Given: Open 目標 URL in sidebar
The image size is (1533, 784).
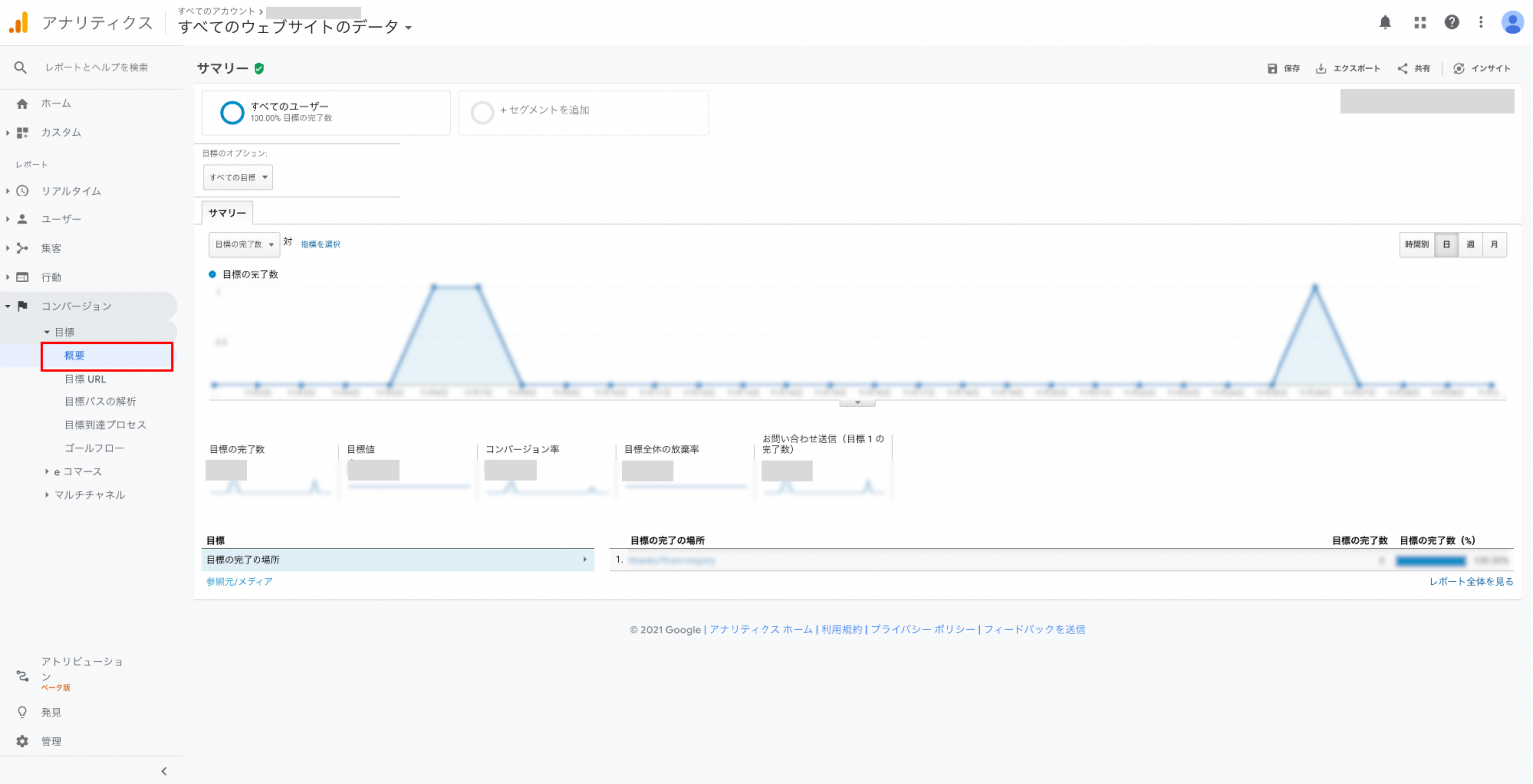Looking at the screenshot, I should 85,379.
